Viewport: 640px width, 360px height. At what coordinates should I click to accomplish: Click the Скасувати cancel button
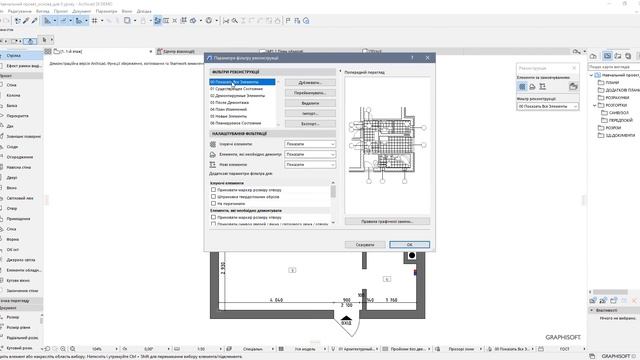pyautogui.click(x=365, y=244)
